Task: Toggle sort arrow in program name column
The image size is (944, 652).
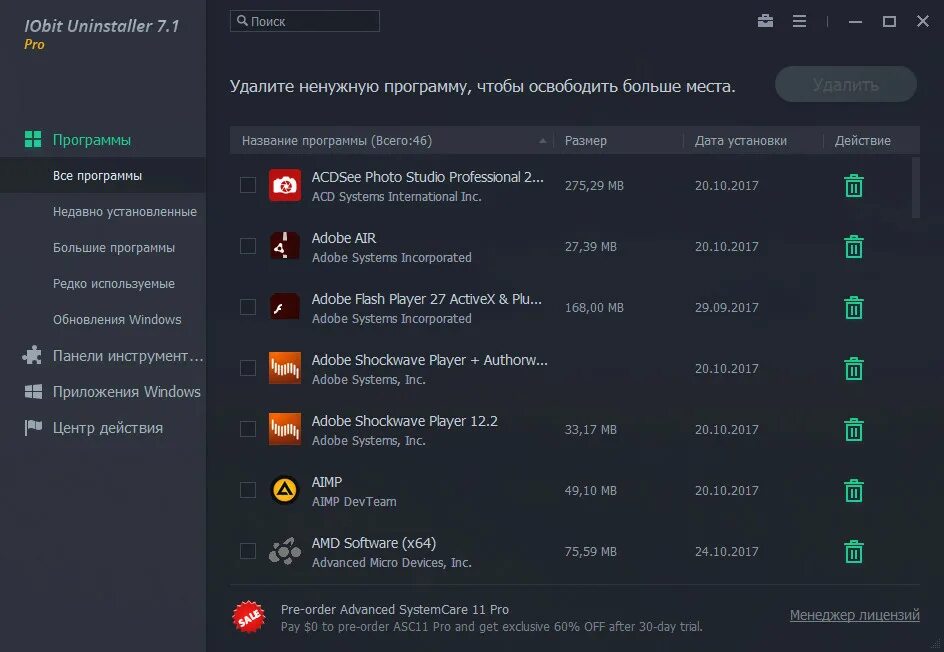Action: pos(542,141)
